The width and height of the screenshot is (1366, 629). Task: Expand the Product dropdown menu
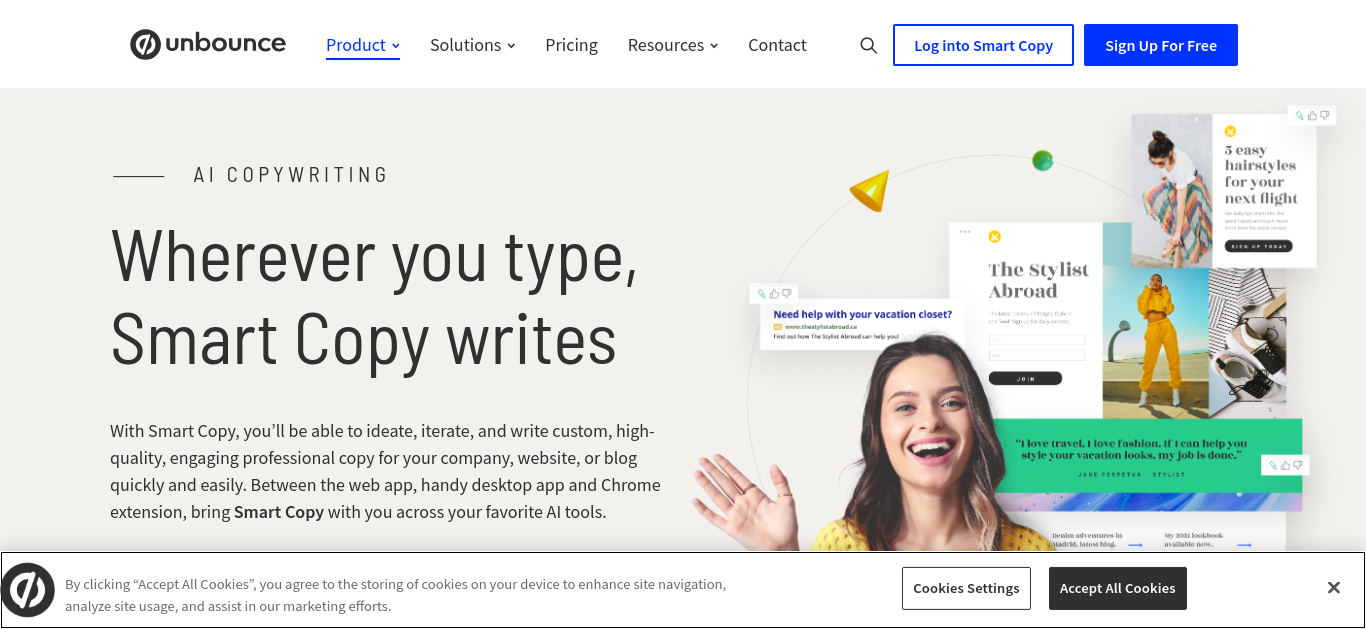coord(363,45)
